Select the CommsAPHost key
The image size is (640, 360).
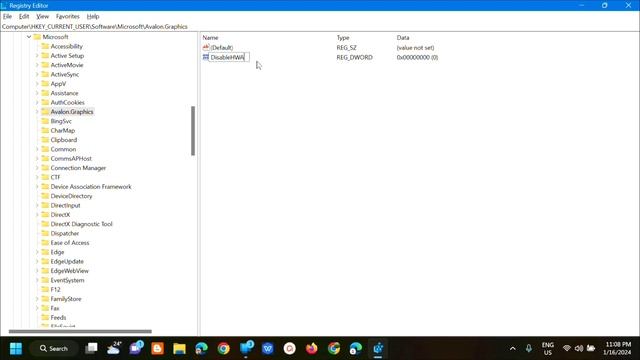[71, 158]
